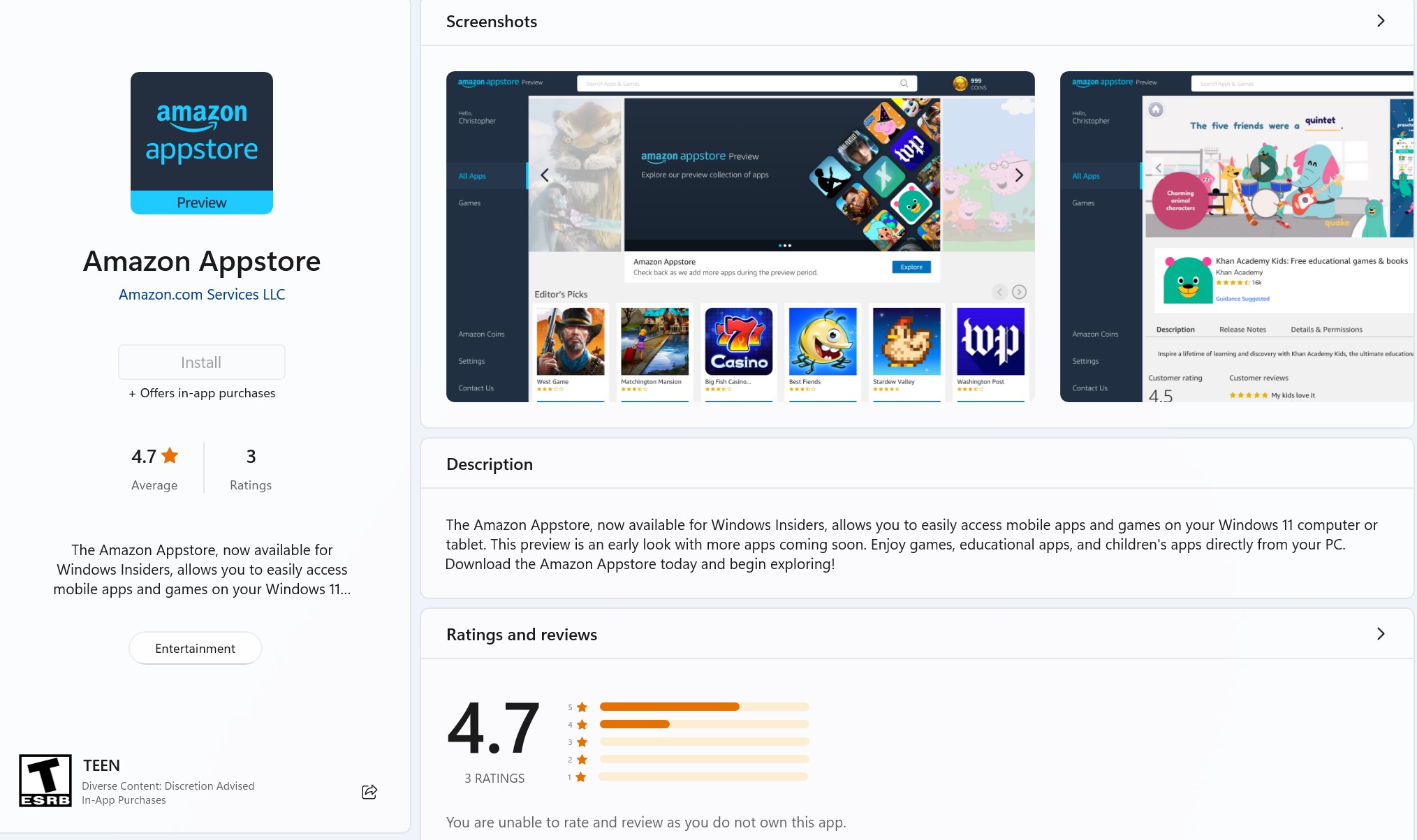Click the Amazon Appstore Preview logo
Image resolution: width=1417 pixels, height=840 pixels.
pos(202,143)
